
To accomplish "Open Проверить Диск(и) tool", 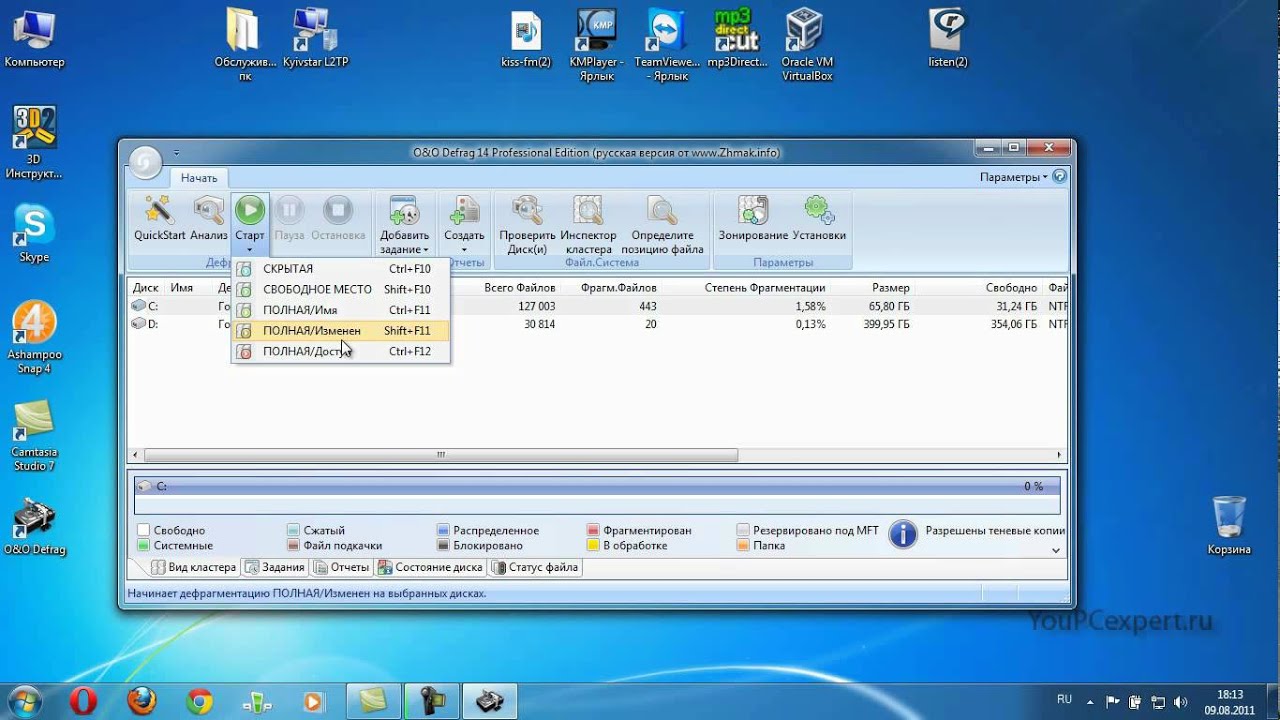I will [527, 211].
